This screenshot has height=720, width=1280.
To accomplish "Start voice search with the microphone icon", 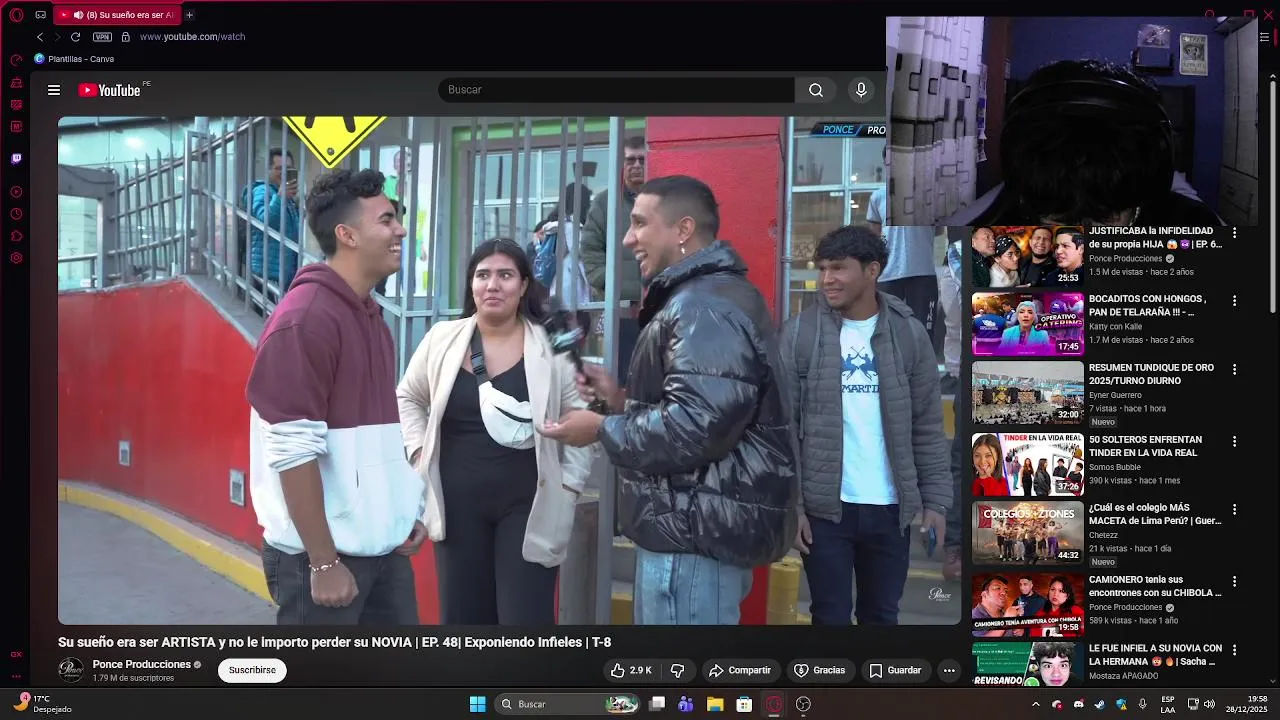I will pyautogui.click(x=861, y=90).
